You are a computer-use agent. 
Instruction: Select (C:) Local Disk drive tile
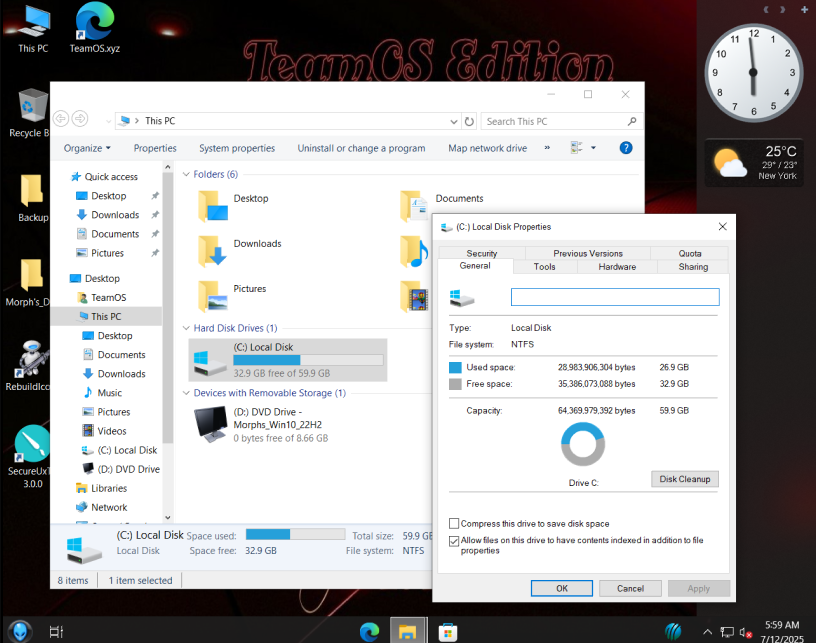point(288,360)
